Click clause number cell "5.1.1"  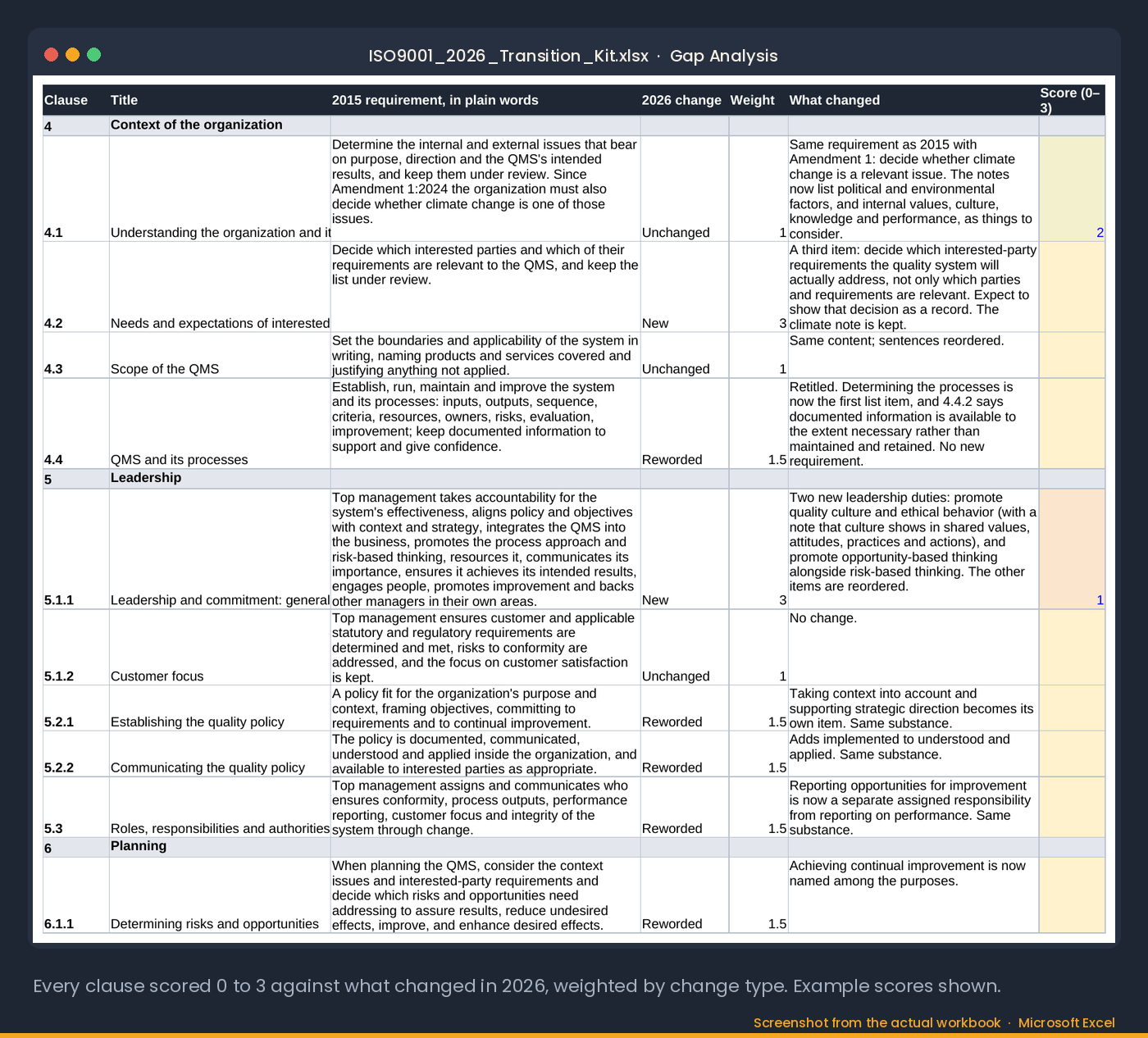[x=75, y=549]
